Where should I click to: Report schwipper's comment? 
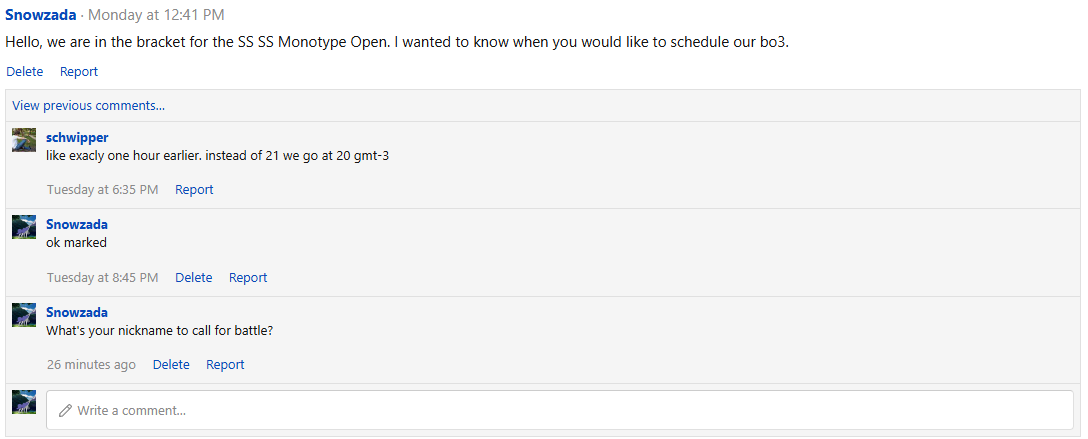tap(194, 190)
